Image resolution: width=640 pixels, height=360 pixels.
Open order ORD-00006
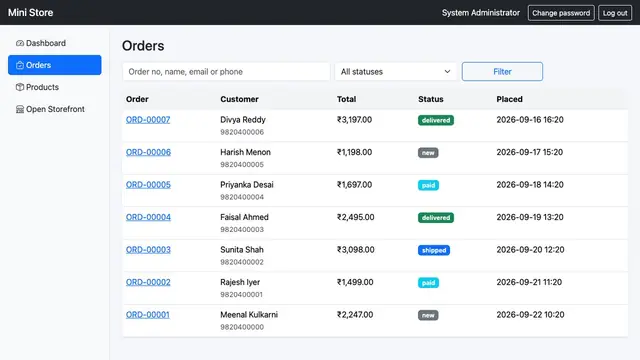(x=148, y=152)
